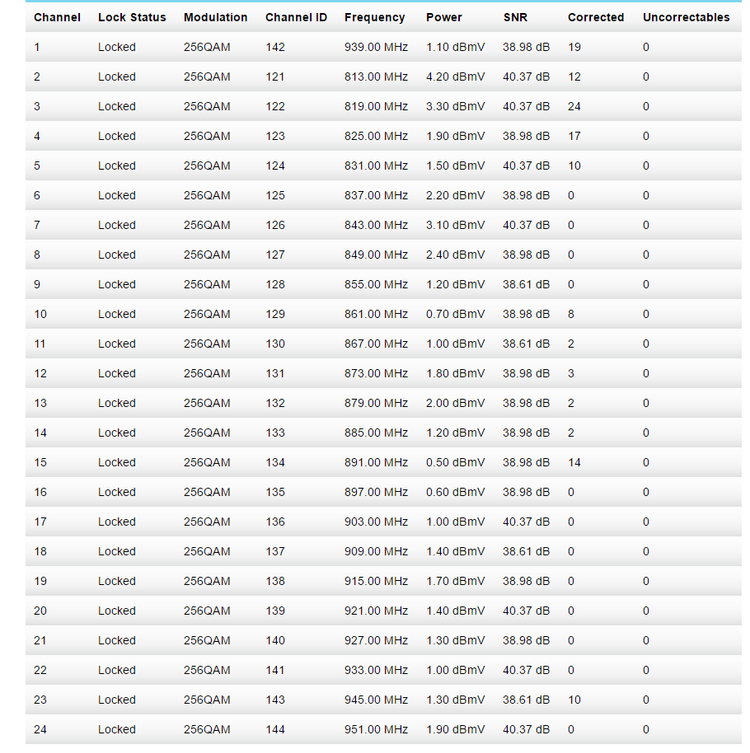The width and height of the screenshot is (750, 753).
Task: Click the Frequency column header
Action: (375, 18)
